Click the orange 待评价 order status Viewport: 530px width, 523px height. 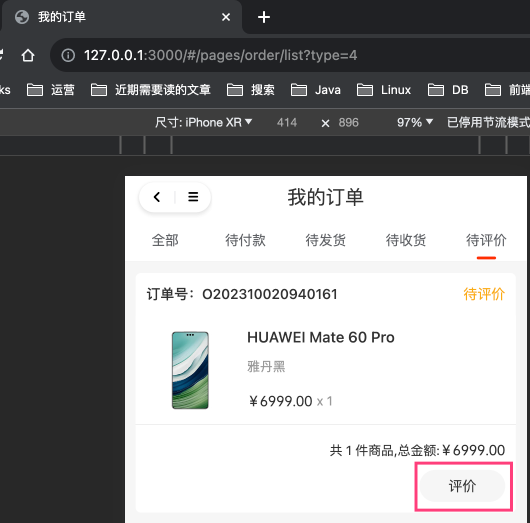pos(484,294)
